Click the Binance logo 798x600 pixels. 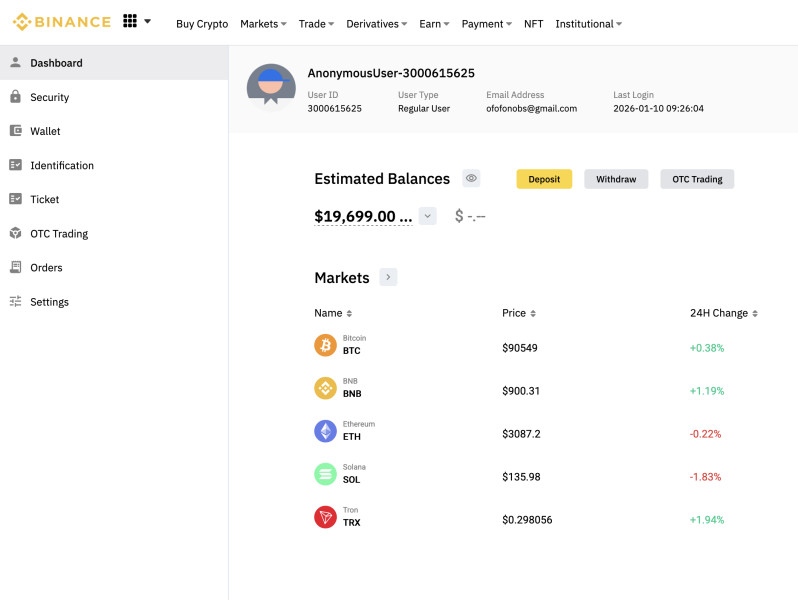pyautogui.click(x=61, y=22)
